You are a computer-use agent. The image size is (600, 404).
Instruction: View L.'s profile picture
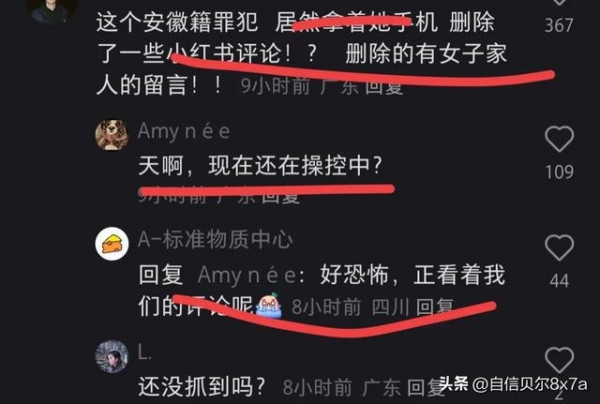(112, 356)
